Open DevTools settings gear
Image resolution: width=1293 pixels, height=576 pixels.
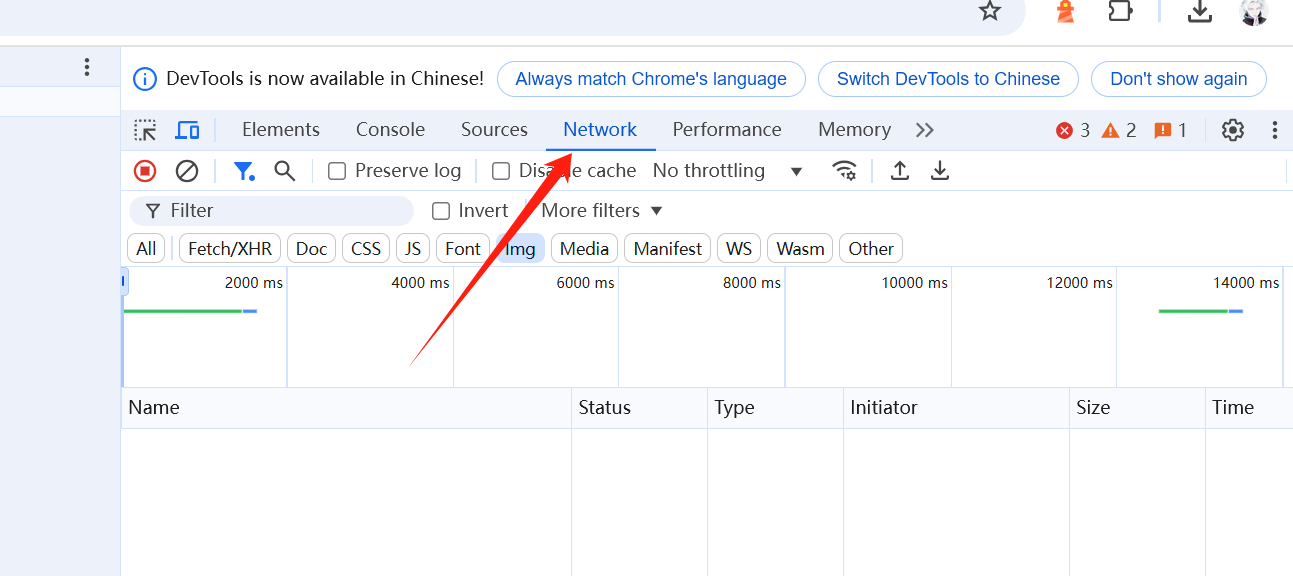pos(1233,130)
